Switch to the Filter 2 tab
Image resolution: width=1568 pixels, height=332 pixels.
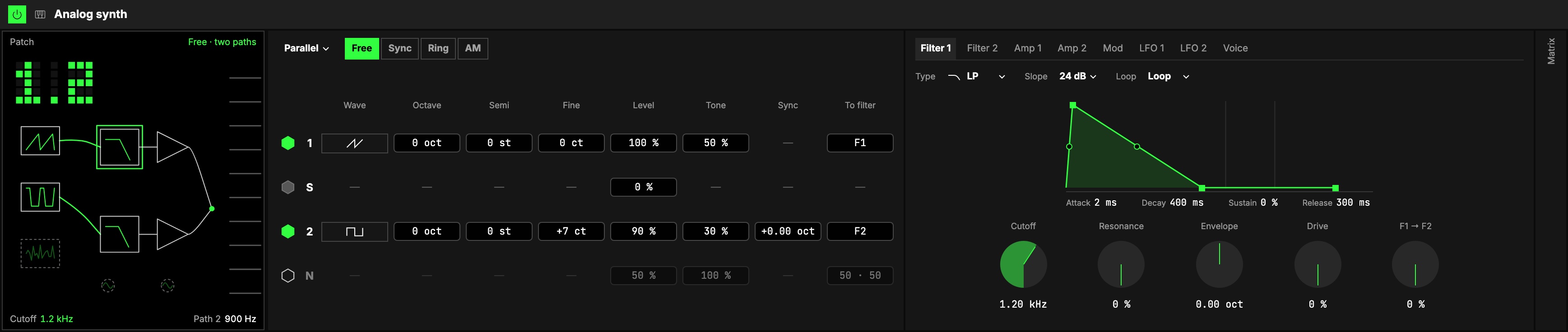tap(983, 48)
